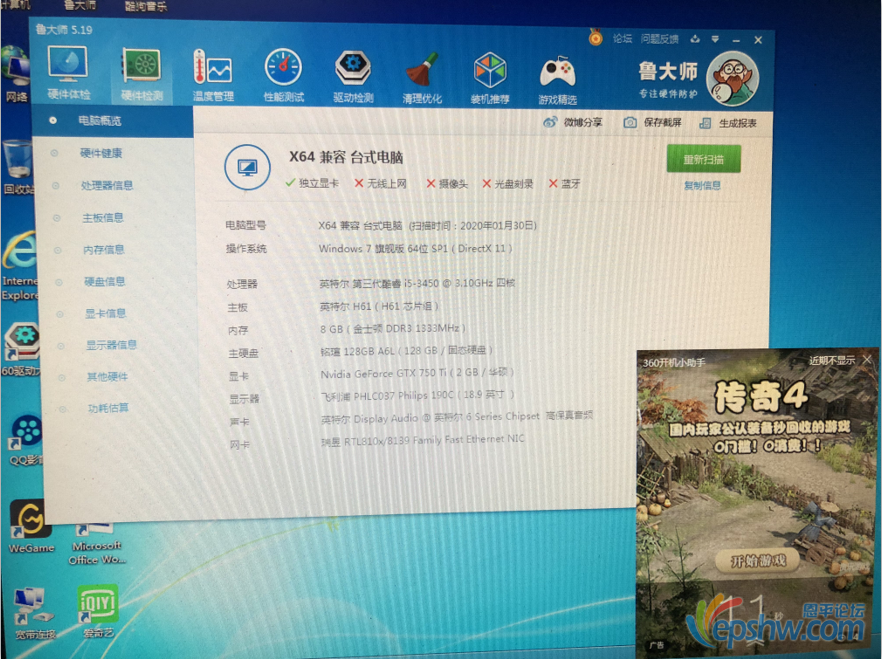Click the Display Audio 声卡 text
Viewport: 882px width, 659px height.
(x=457, y=417)
